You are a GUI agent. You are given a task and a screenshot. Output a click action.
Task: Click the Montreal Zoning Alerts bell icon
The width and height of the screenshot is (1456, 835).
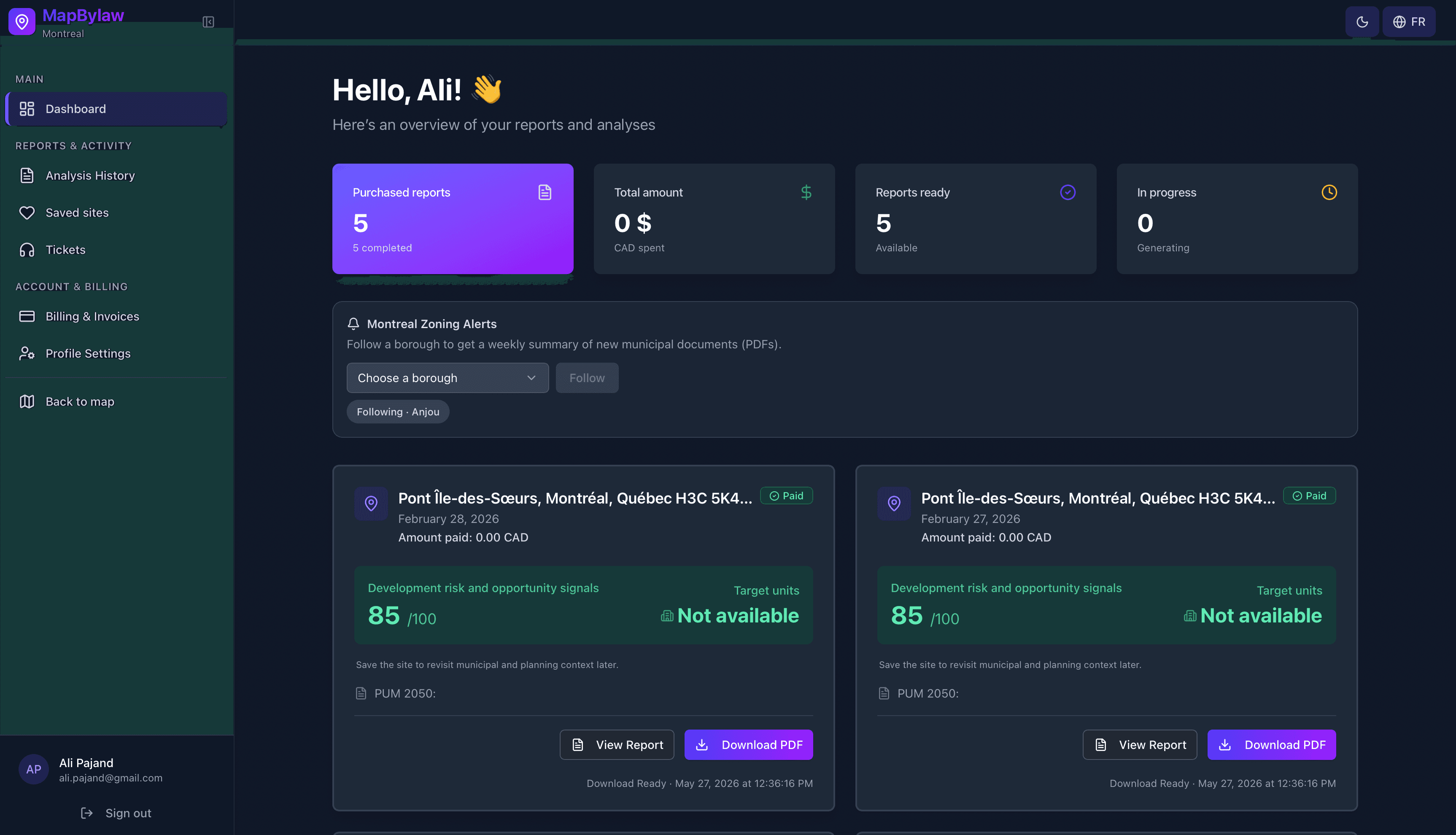(353, 324)
